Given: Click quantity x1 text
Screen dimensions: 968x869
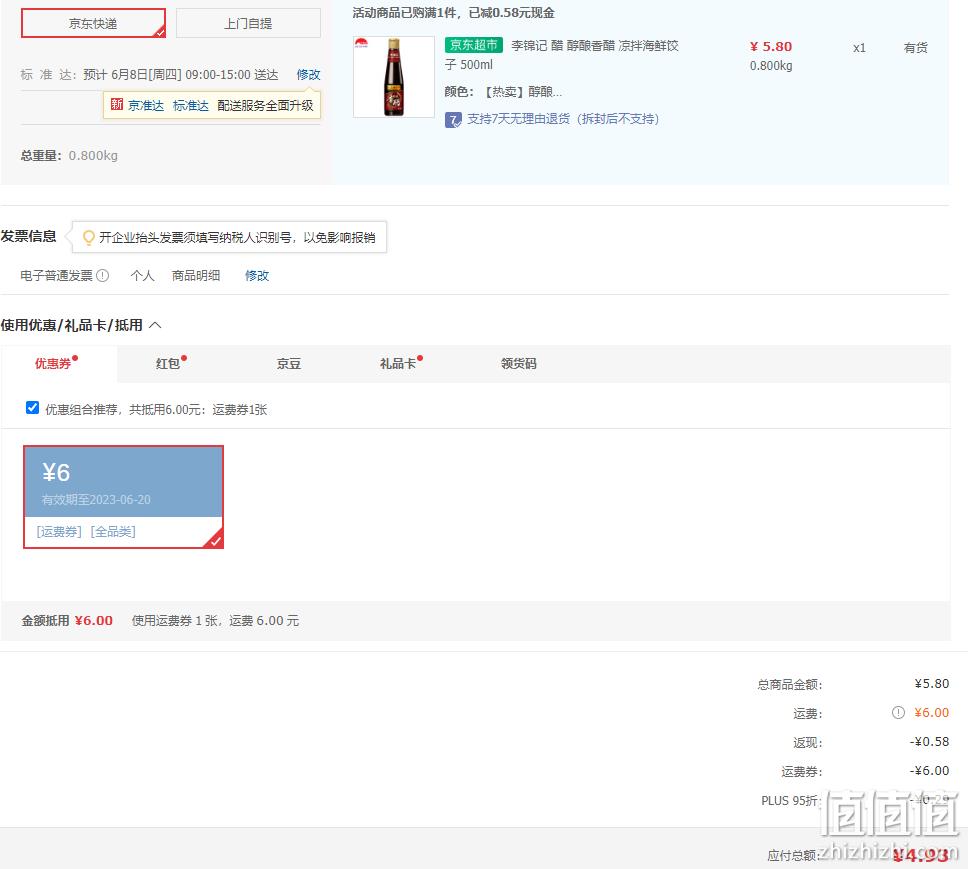Looking at the screenshot, I should click(x=859, y=48).
